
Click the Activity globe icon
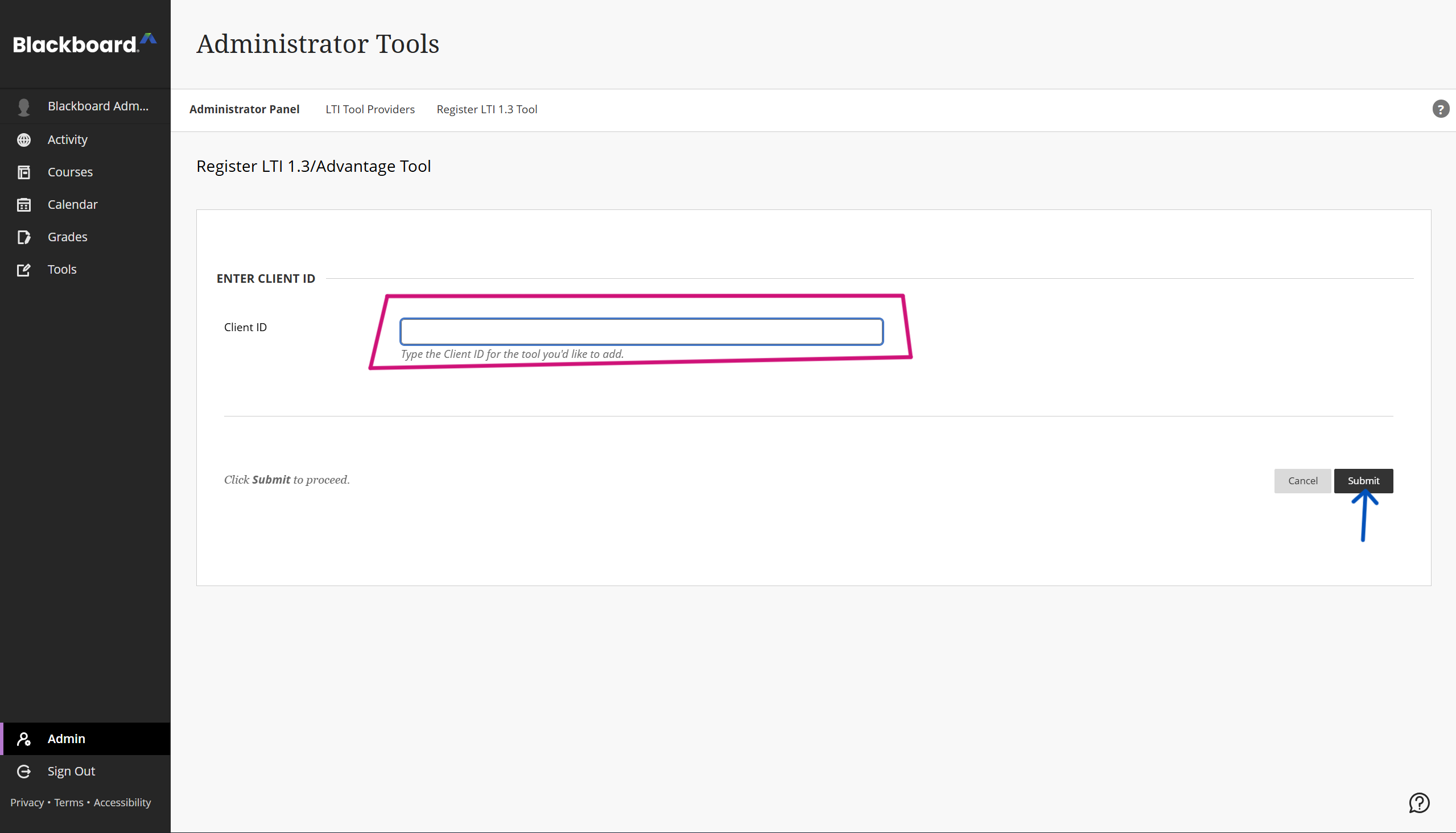24,139
